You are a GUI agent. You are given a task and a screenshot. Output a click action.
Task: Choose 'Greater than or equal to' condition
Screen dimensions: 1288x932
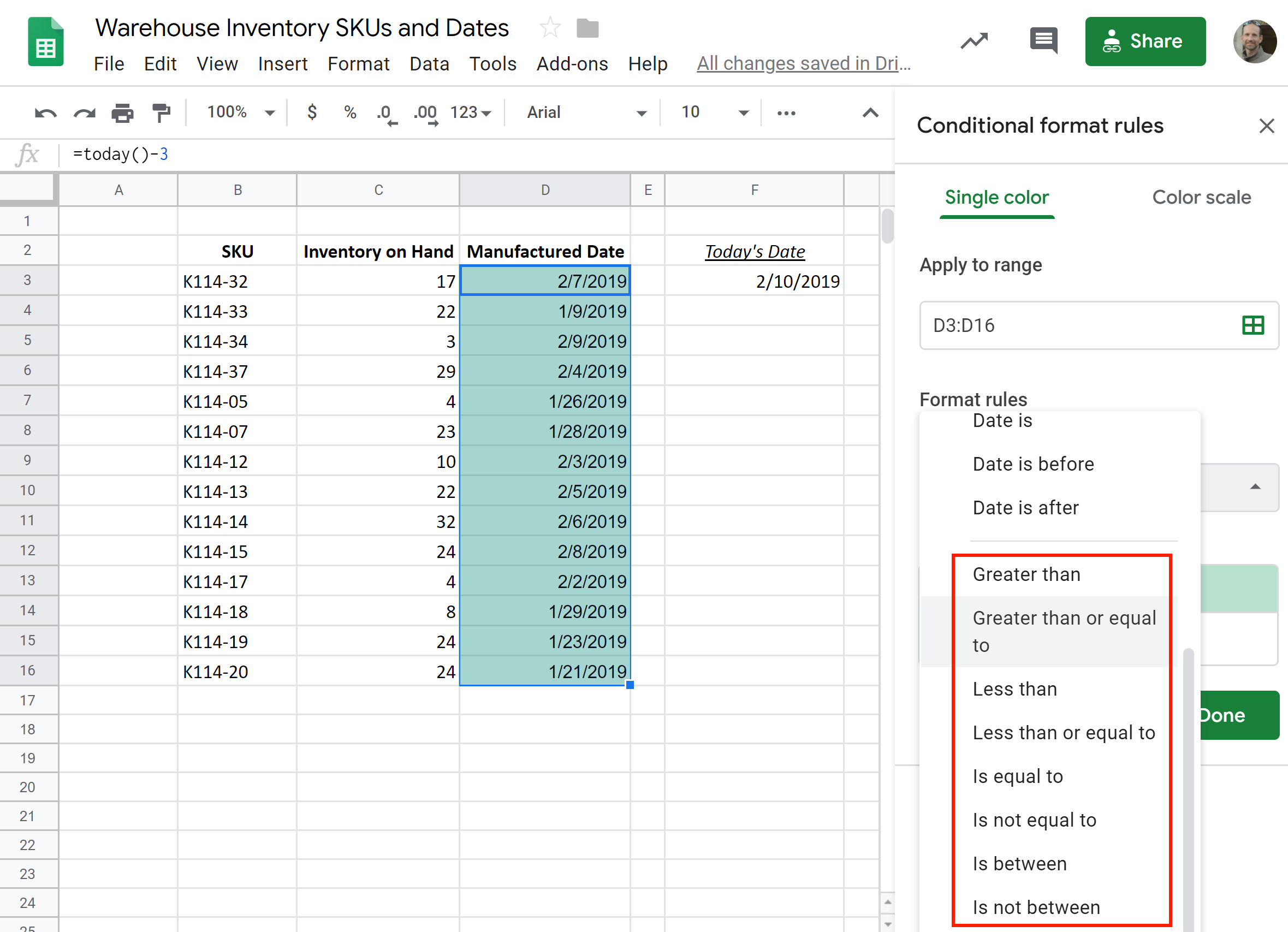[x=1048, y=631]
